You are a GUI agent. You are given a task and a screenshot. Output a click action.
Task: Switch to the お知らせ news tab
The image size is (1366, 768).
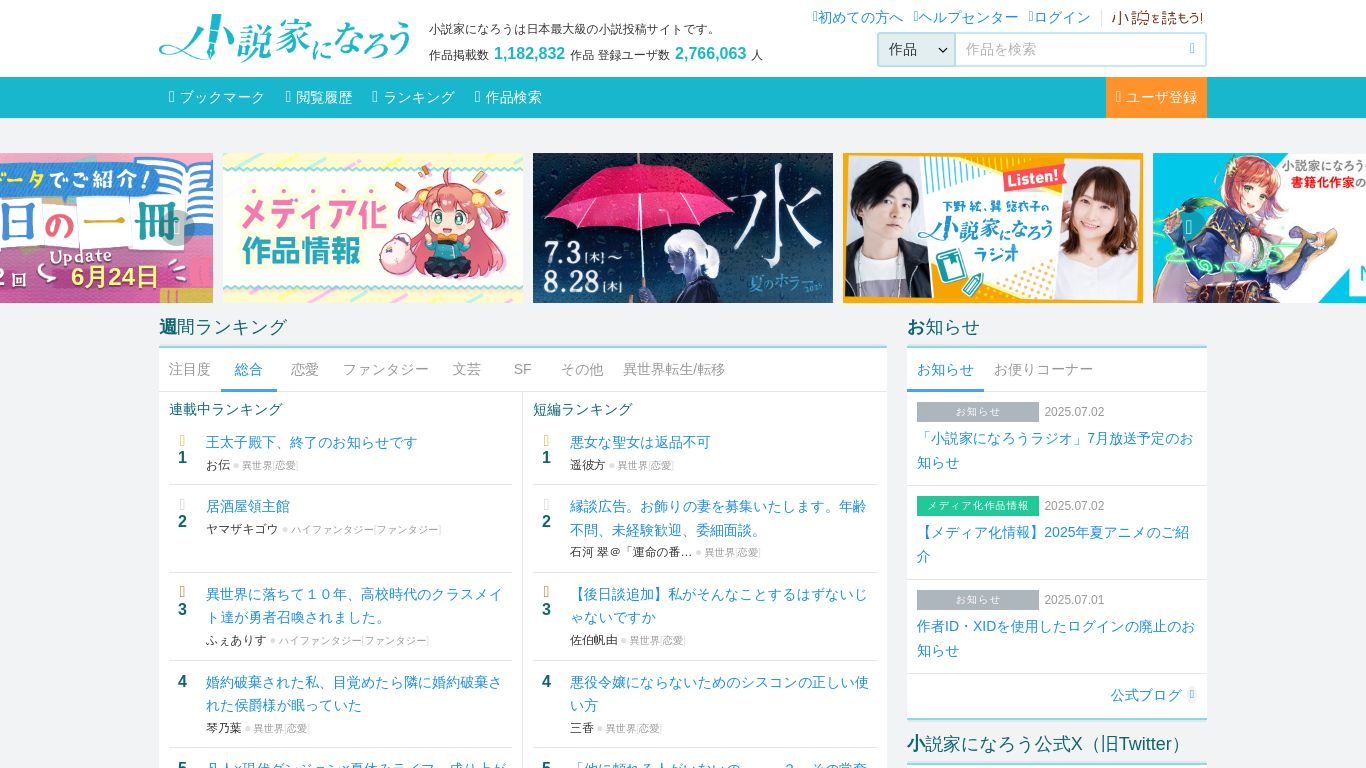[x=945, y=369]
